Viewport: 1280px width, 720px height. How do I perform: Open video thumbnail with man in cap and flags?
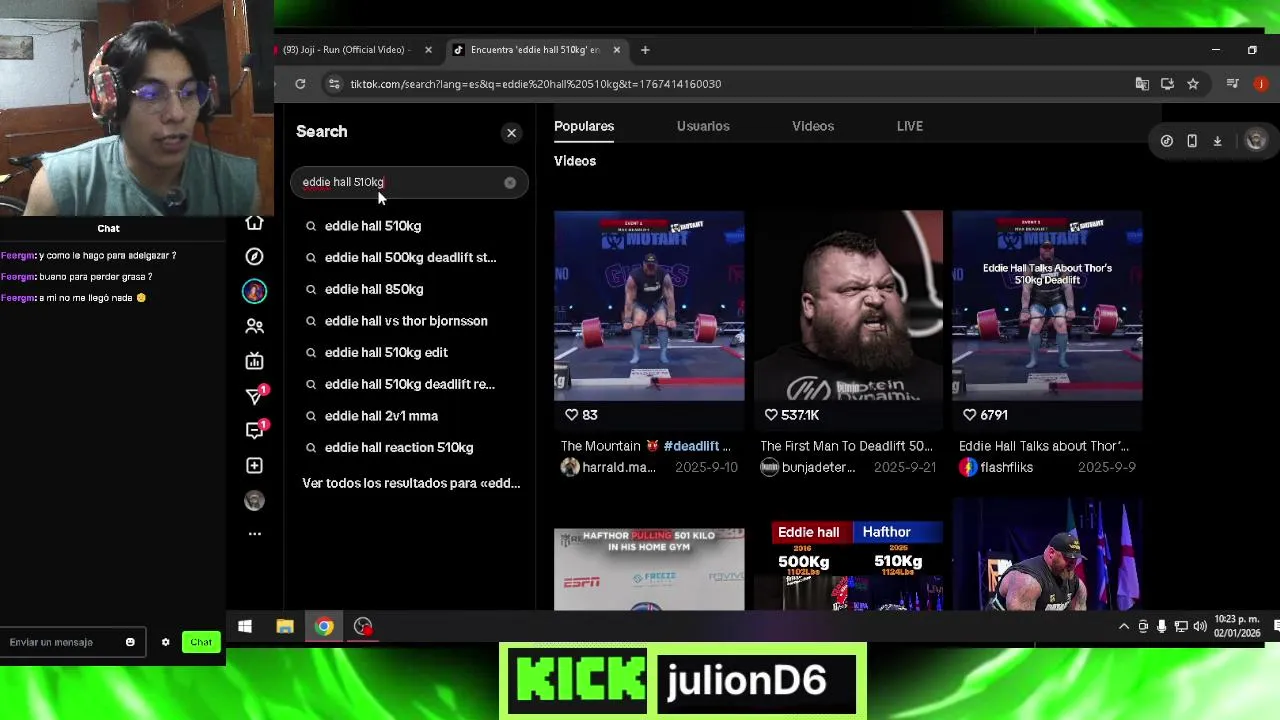(1047, 554)
